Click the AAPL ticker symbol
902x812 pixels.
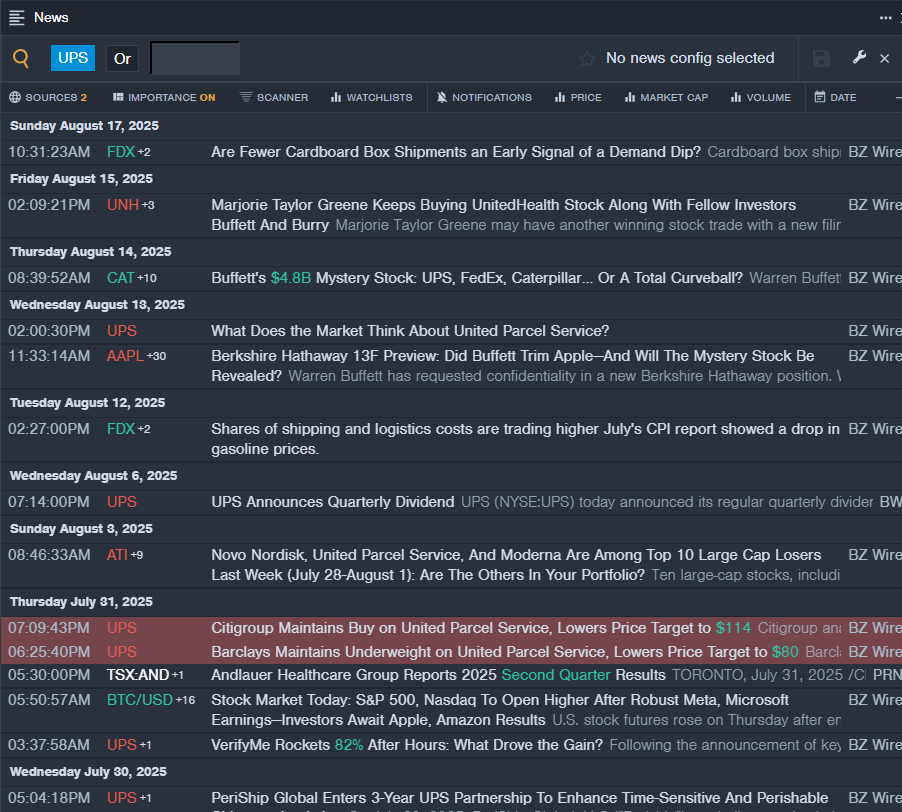click(125, 356)
